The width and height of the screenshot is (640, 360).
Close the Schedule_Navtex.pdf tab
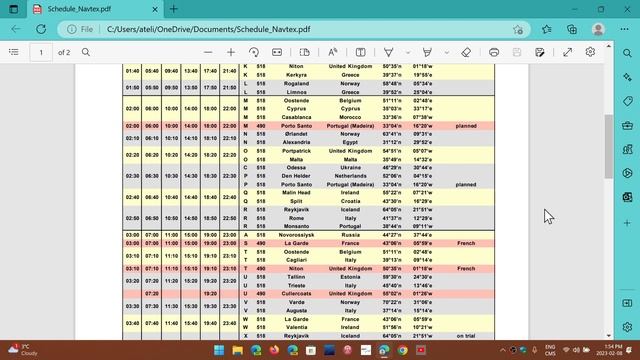tap(155, 9)
